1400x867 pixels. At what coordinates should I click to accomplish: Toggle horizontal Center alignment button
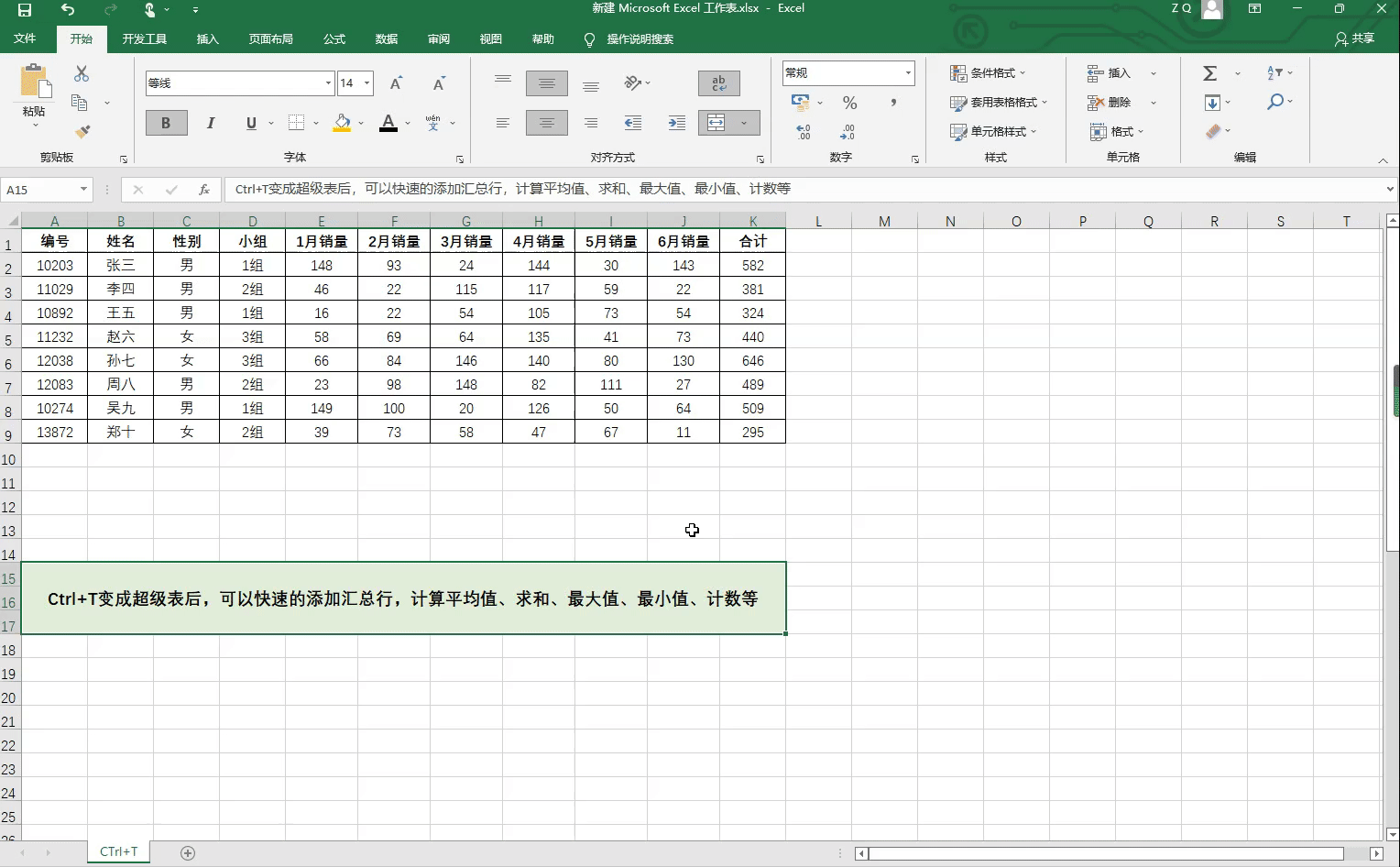(547, 123)
